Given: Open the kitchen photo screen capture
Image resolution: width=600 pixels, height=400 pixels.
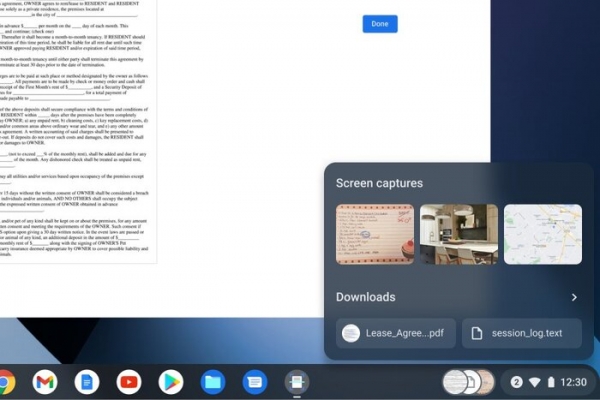Looking at the screenshot, I should [x=459, y=235].
